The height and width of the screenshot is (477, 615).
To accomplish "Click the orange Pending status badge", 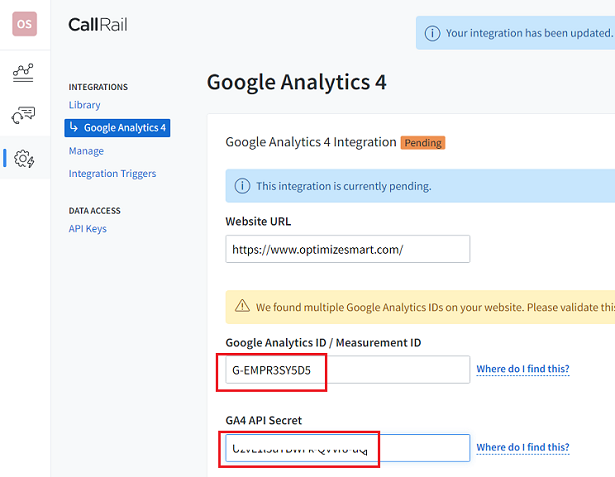I will 422,143.
